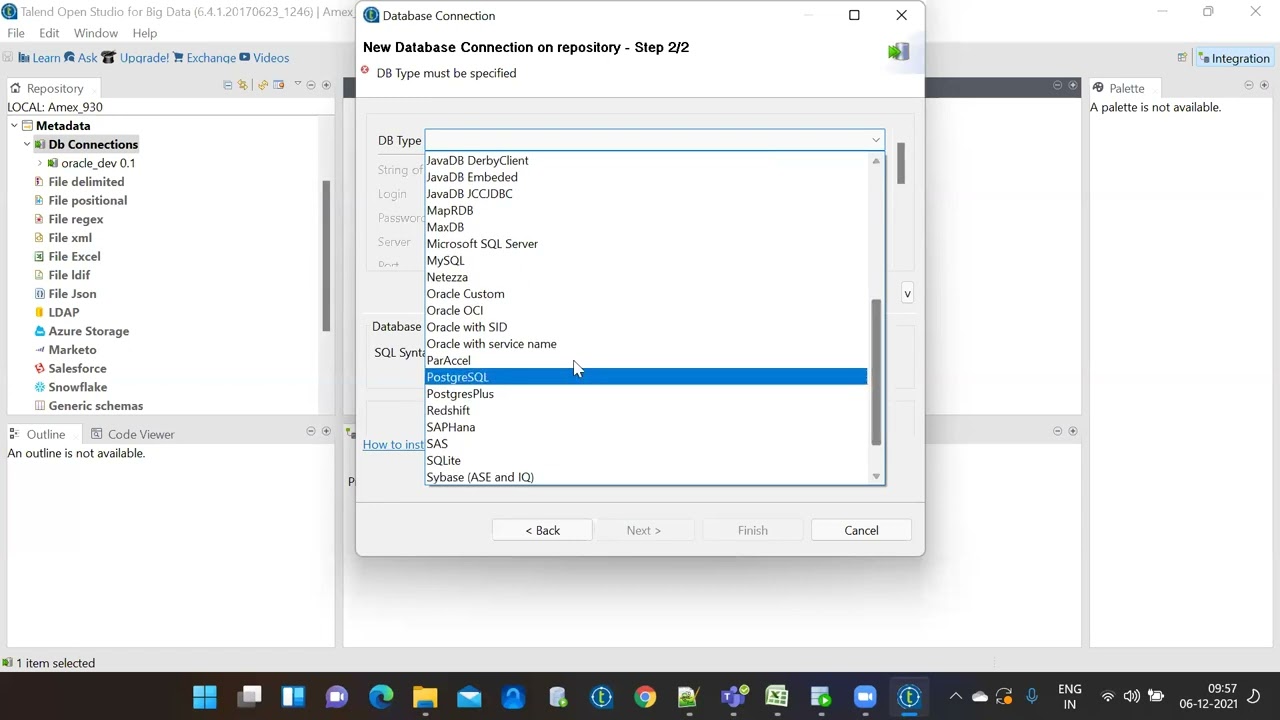The height and width of the screenshot is (720, 1280).
Task: Open the DB Type combo arrow
Action: point(876,140)
